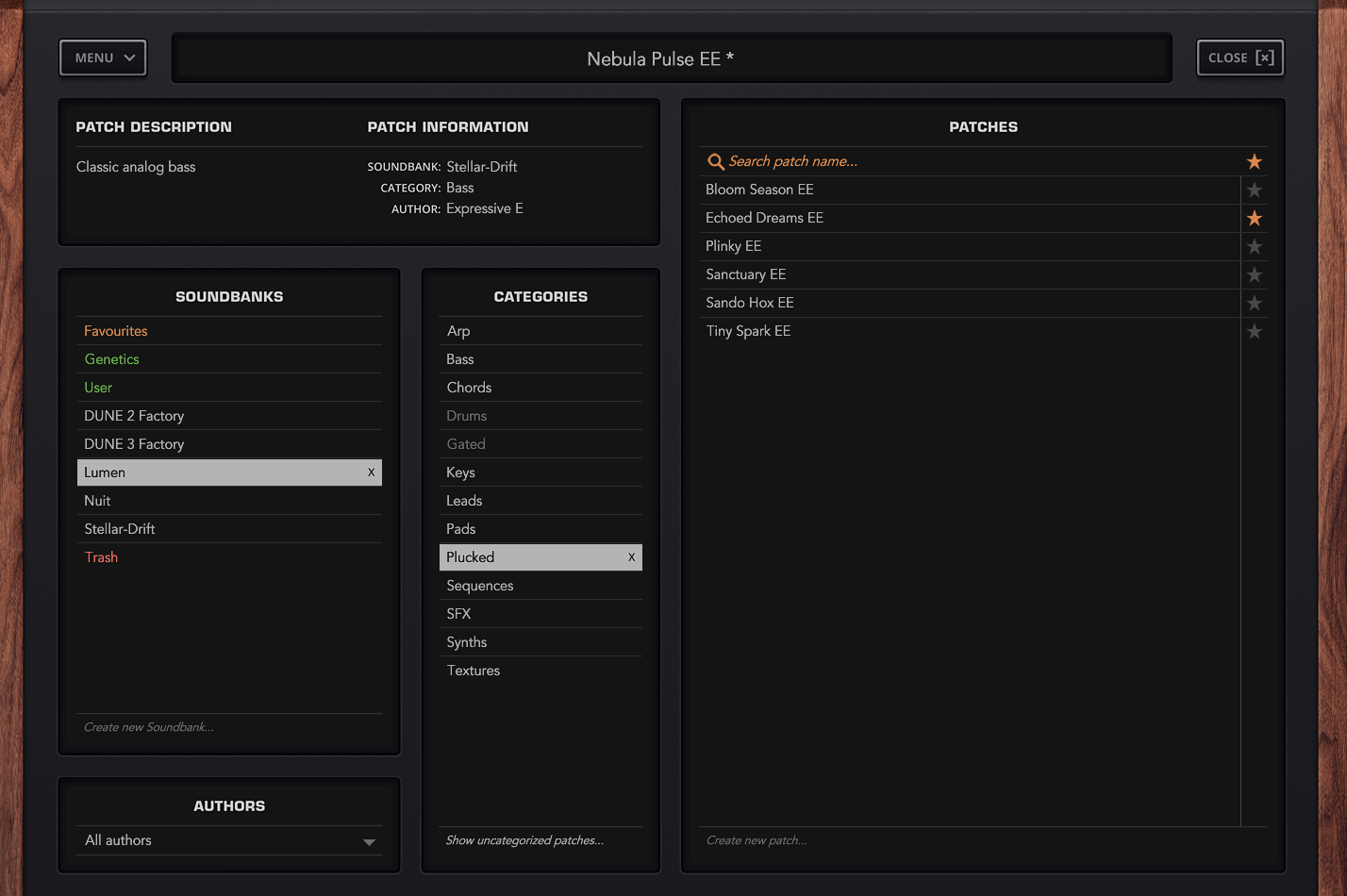Star the Sanctuary EE patch
This screenshot has width=1347, height=896.
[1254, 275]
